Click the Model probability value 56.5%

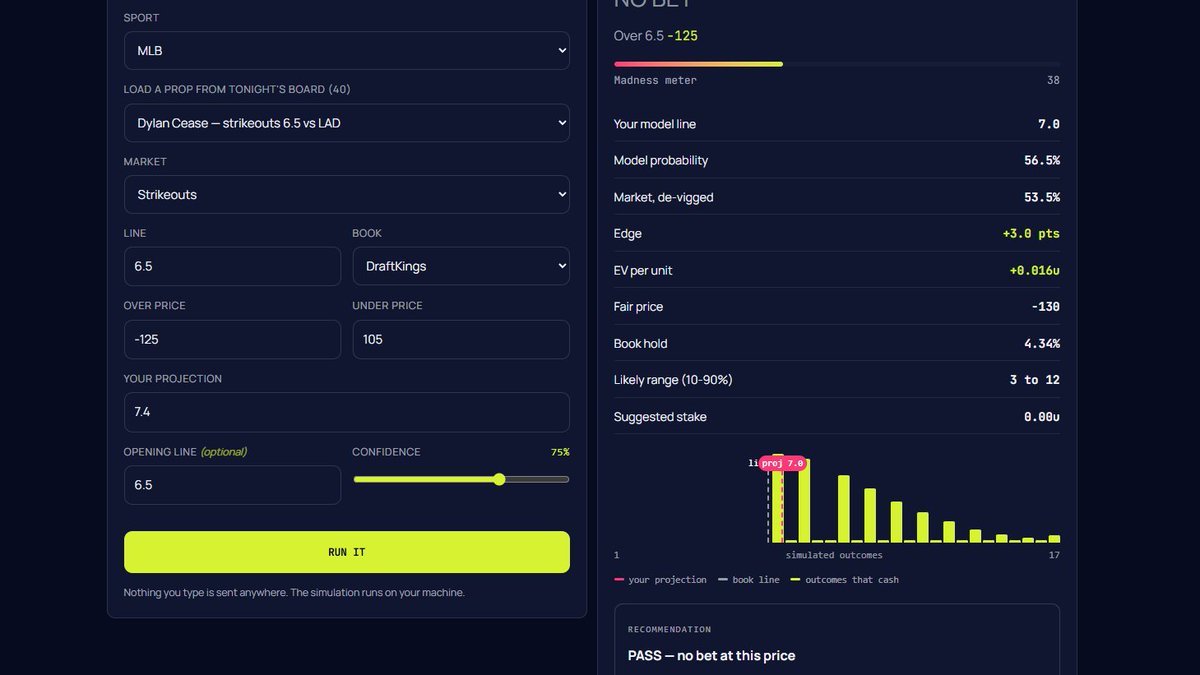[x=1041, y=160]
